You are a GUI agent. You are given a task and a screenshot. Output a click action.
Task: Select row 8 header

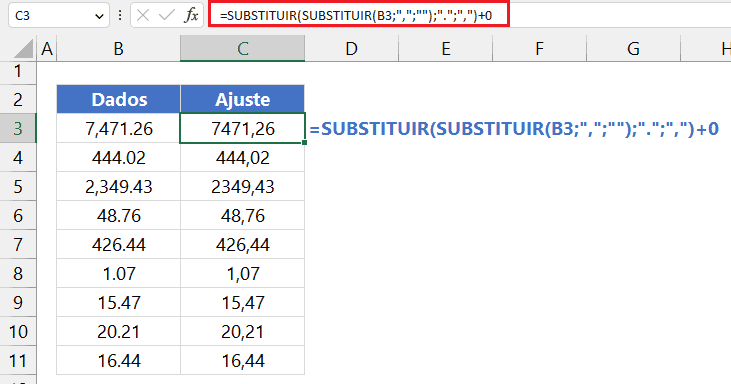18,274
